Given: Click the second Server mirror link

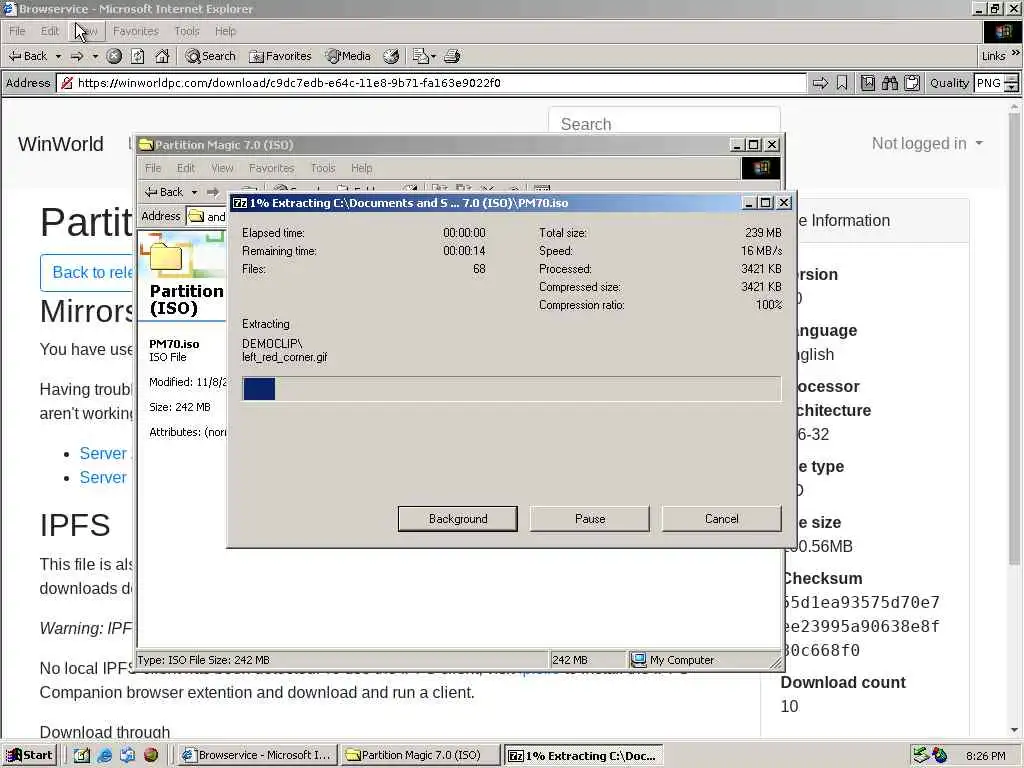Looking at the screenshot, I should (103, 477).
